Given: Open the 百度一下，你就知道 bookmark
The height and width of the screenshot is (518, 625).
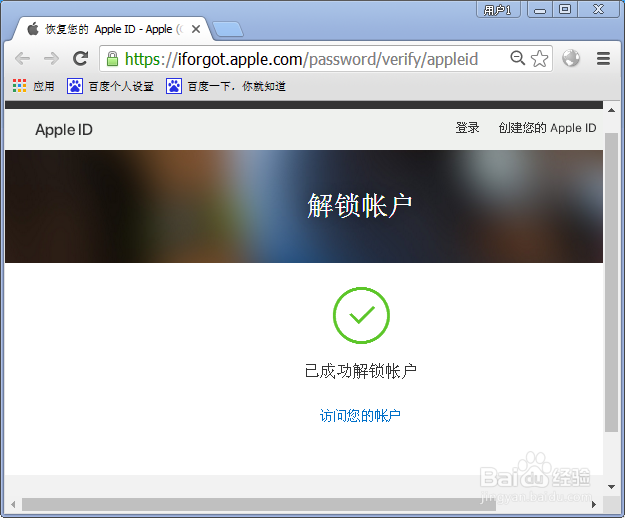Looking at the screenshot, I should tap(226, 86).
